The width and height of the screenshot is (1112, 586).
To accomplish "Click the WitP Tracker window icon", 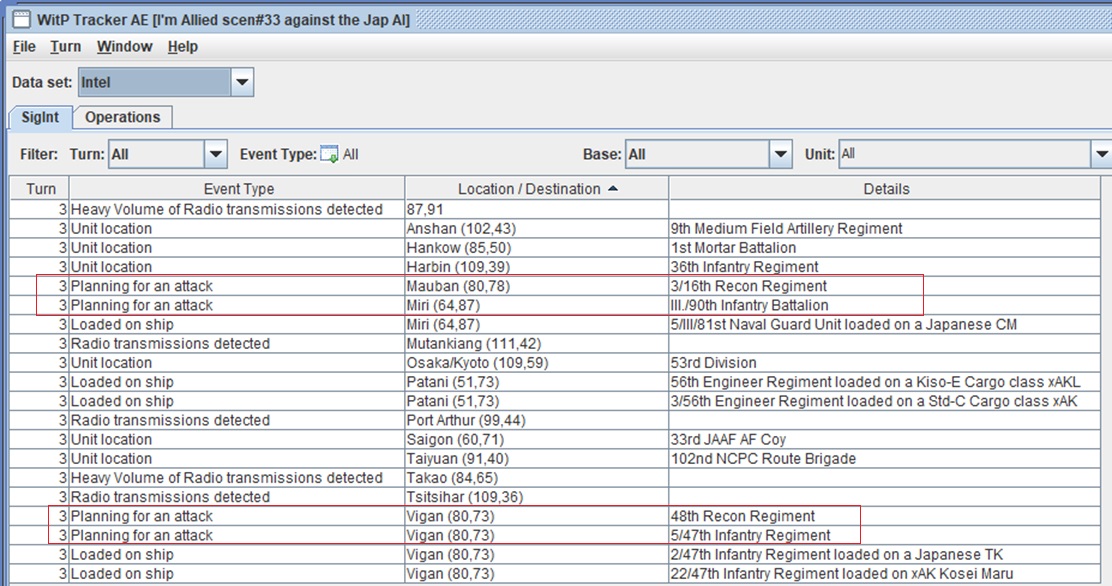I will coord(21,19).
